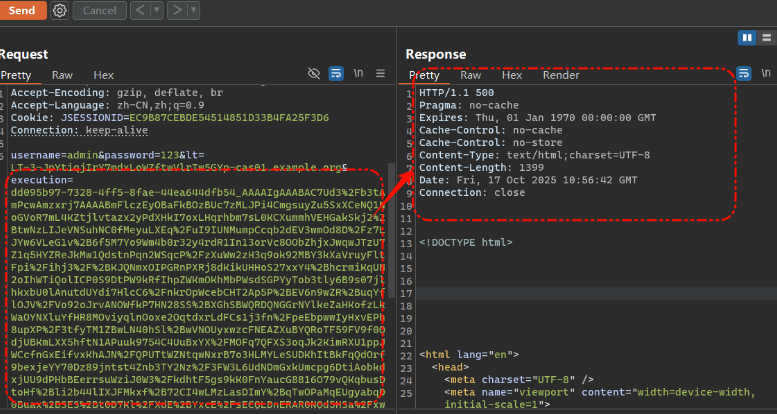777x414 pixels.
Task: Switch Response panel to Hex view
Action: (x=512, y=75)
